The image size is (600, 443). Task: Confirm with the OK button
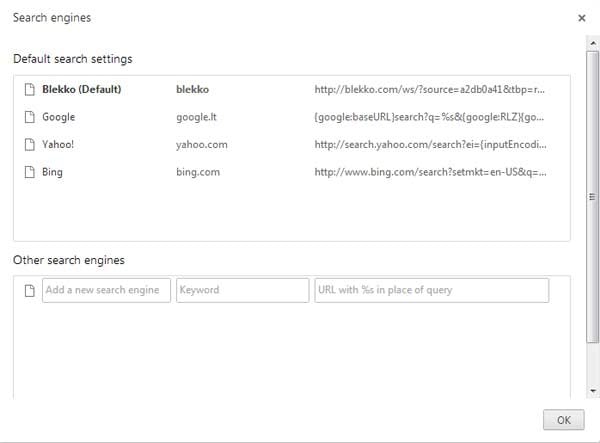click(564, 420)
